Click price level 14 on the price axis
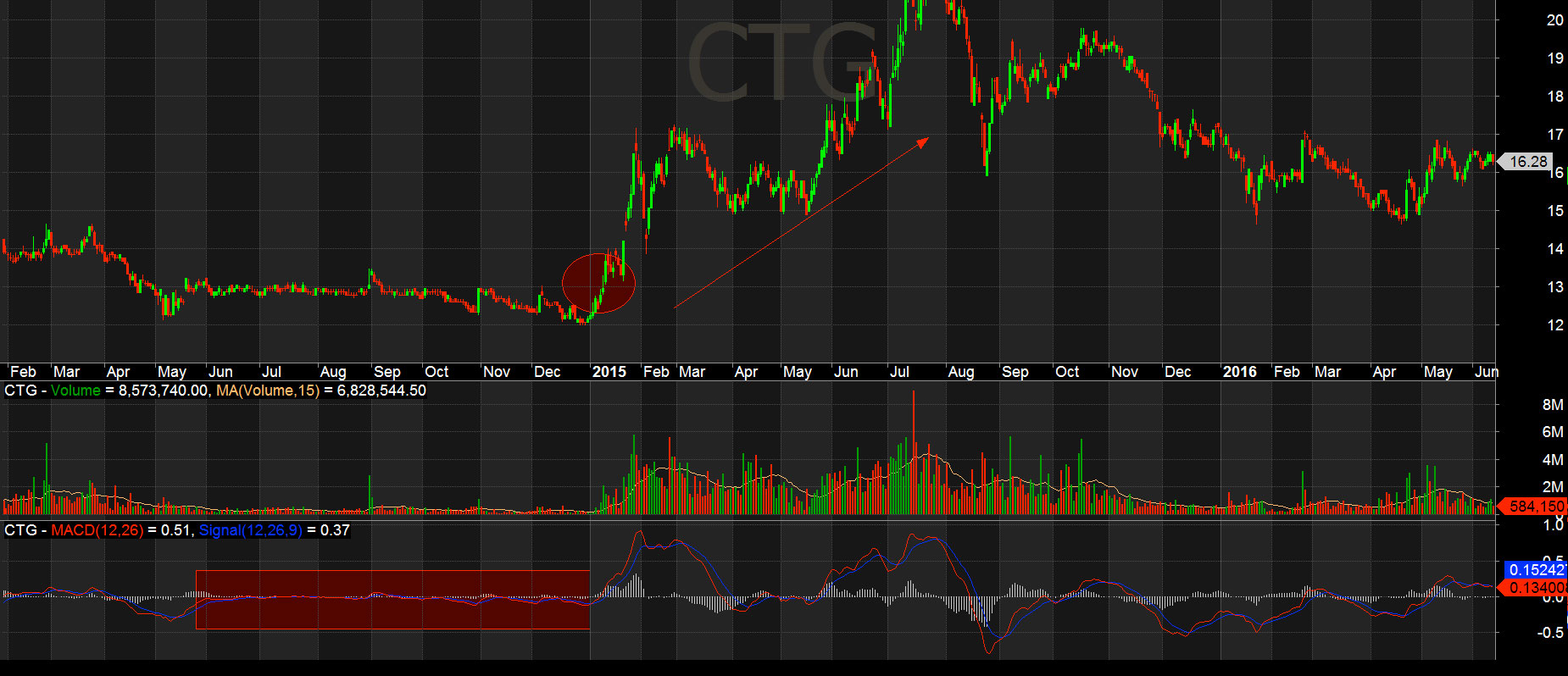1568x676 pixels. pyautogui.click(x=1554, y=249)
